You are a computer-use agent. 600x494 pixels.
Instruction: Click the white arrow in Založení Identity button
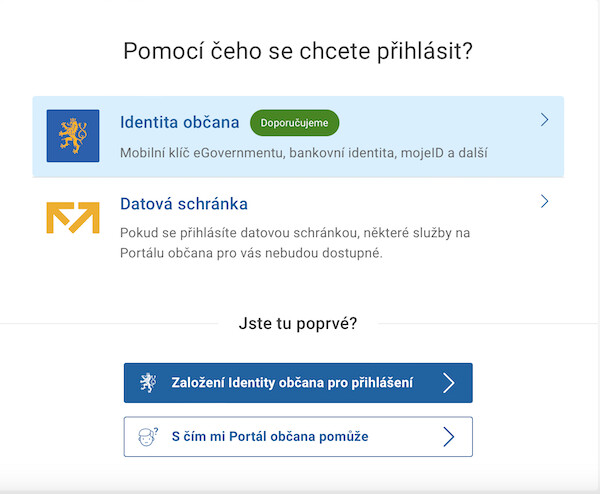pyautogui.click(x=448, y=383)
